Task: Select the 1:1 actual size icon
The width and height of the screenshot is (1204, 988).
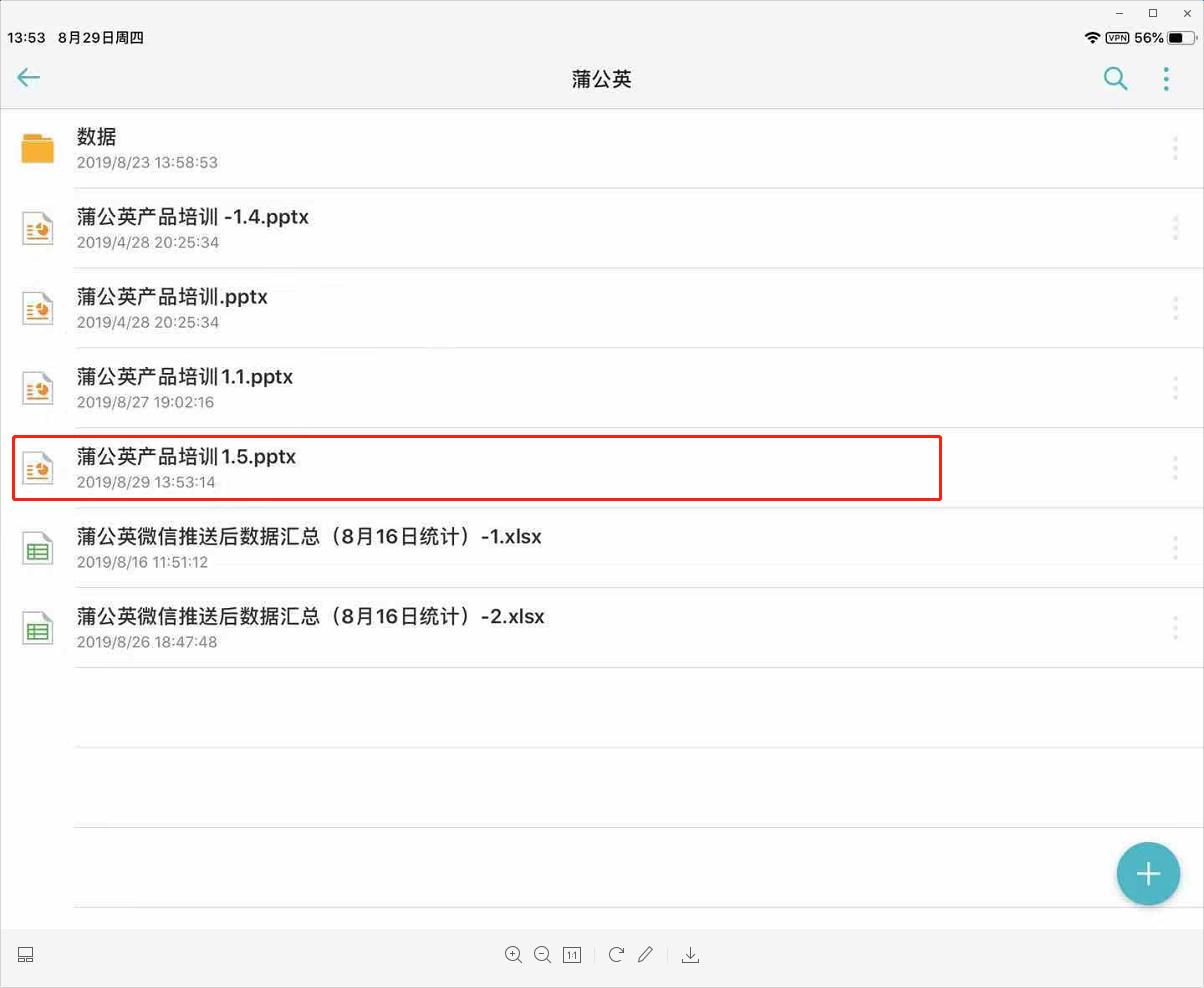Action: click(572, 955)
